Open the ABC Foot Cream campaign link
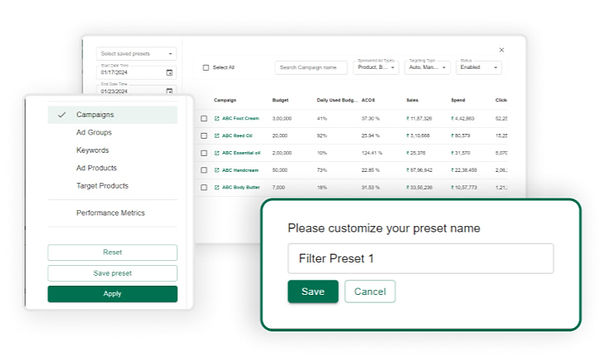 pyautogui.click(x=241, y=119)
